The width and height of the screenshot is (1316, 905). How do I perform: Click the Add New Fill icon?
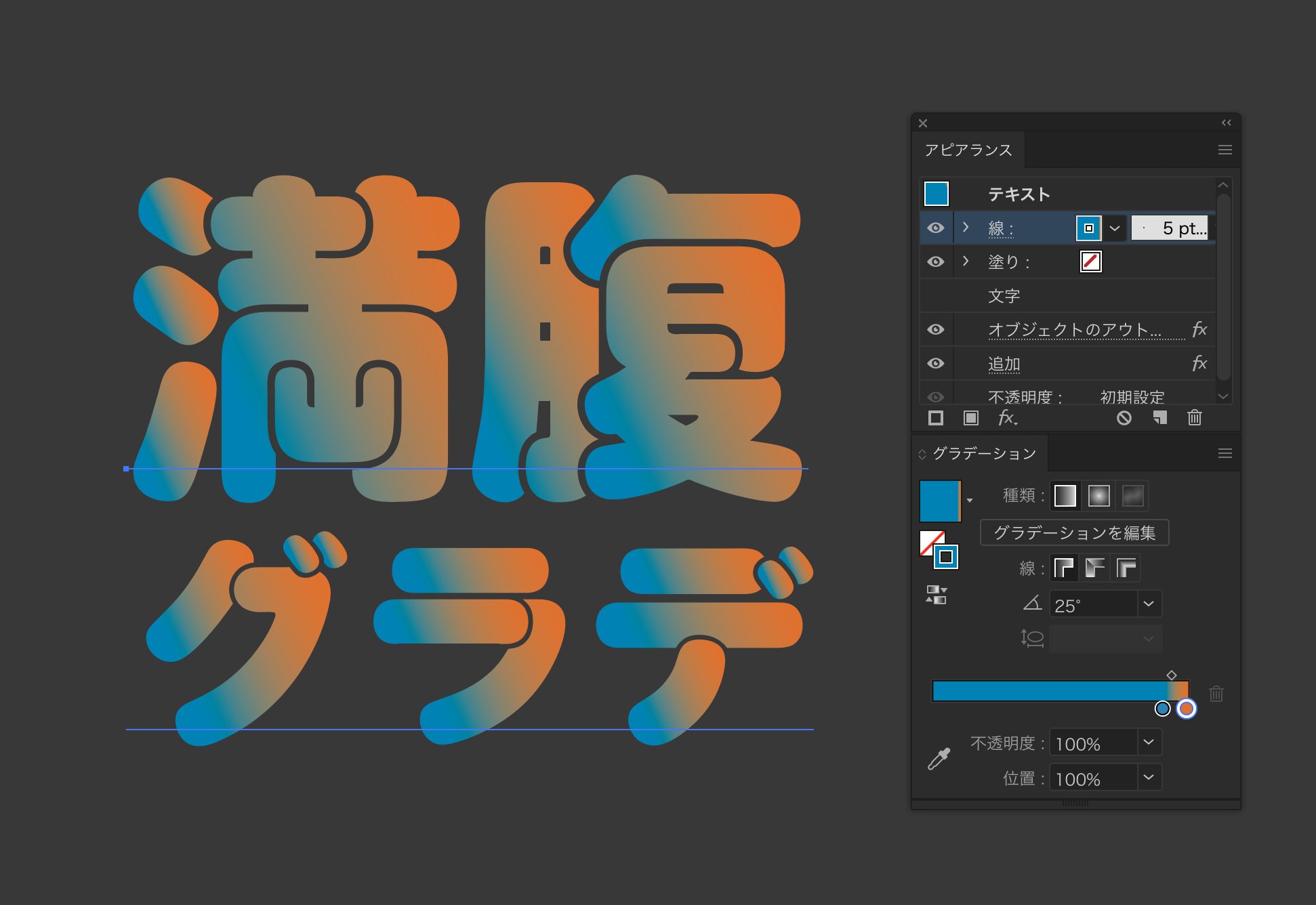pos(970,418)
